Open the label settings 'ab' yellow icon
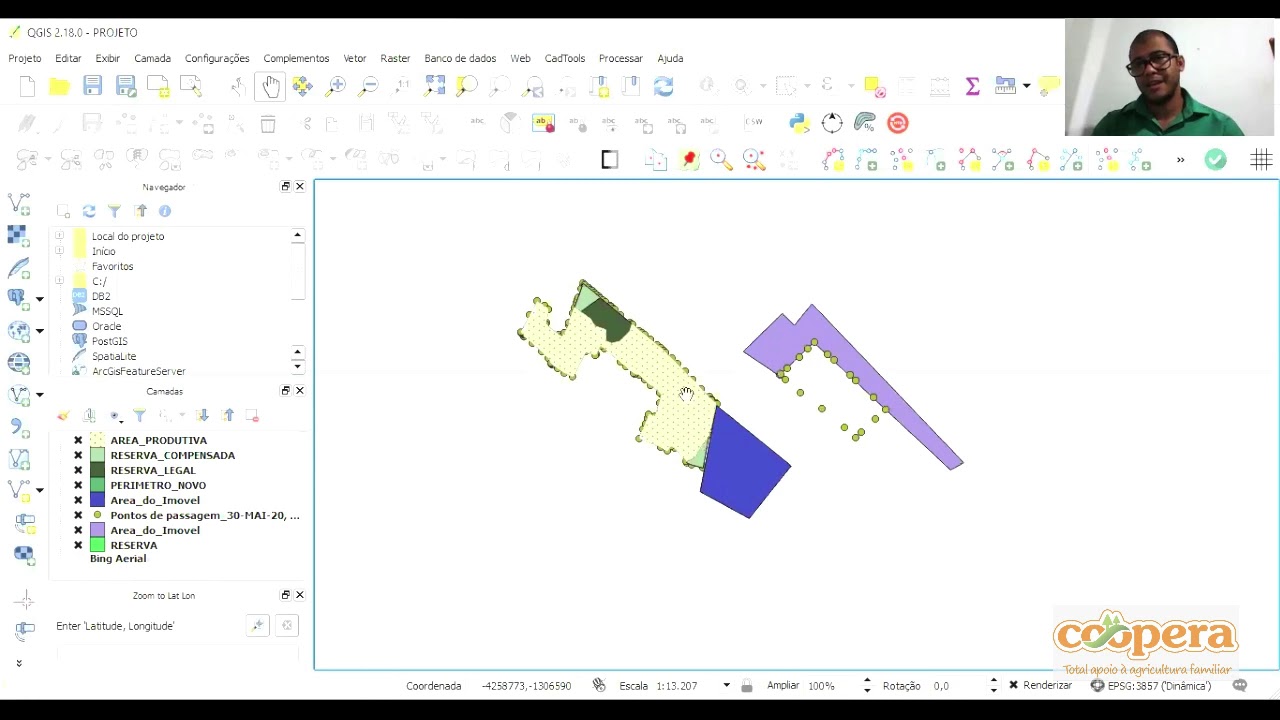The height and width of the screenshot is (720, 1280). pyautogui.click(x=543, y=123)
